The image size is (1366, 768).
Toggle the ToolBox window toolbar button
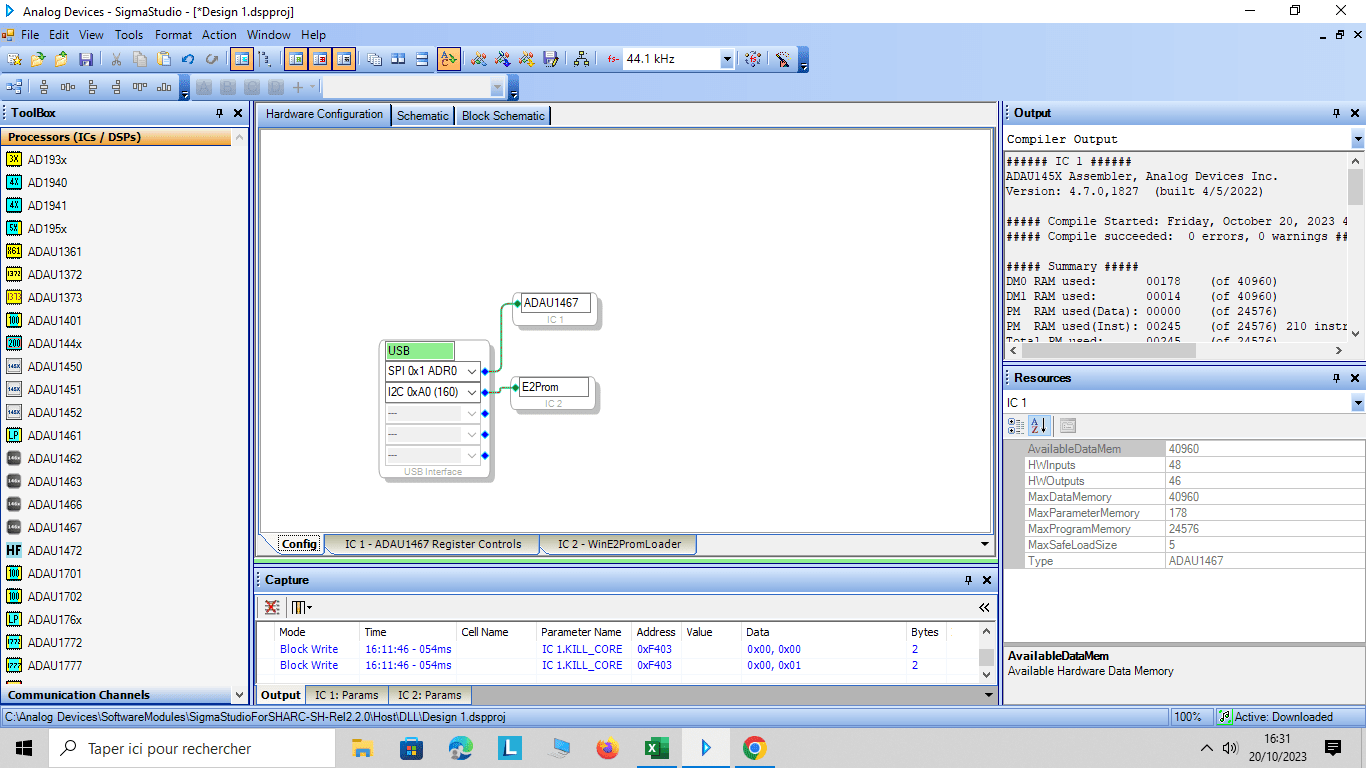coord(241,59)
